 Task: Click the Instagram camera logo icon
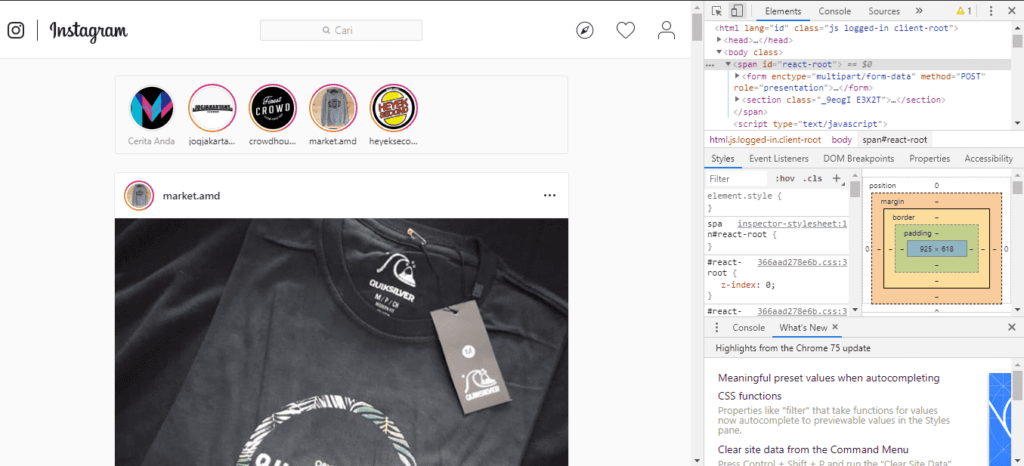(16, 31)
